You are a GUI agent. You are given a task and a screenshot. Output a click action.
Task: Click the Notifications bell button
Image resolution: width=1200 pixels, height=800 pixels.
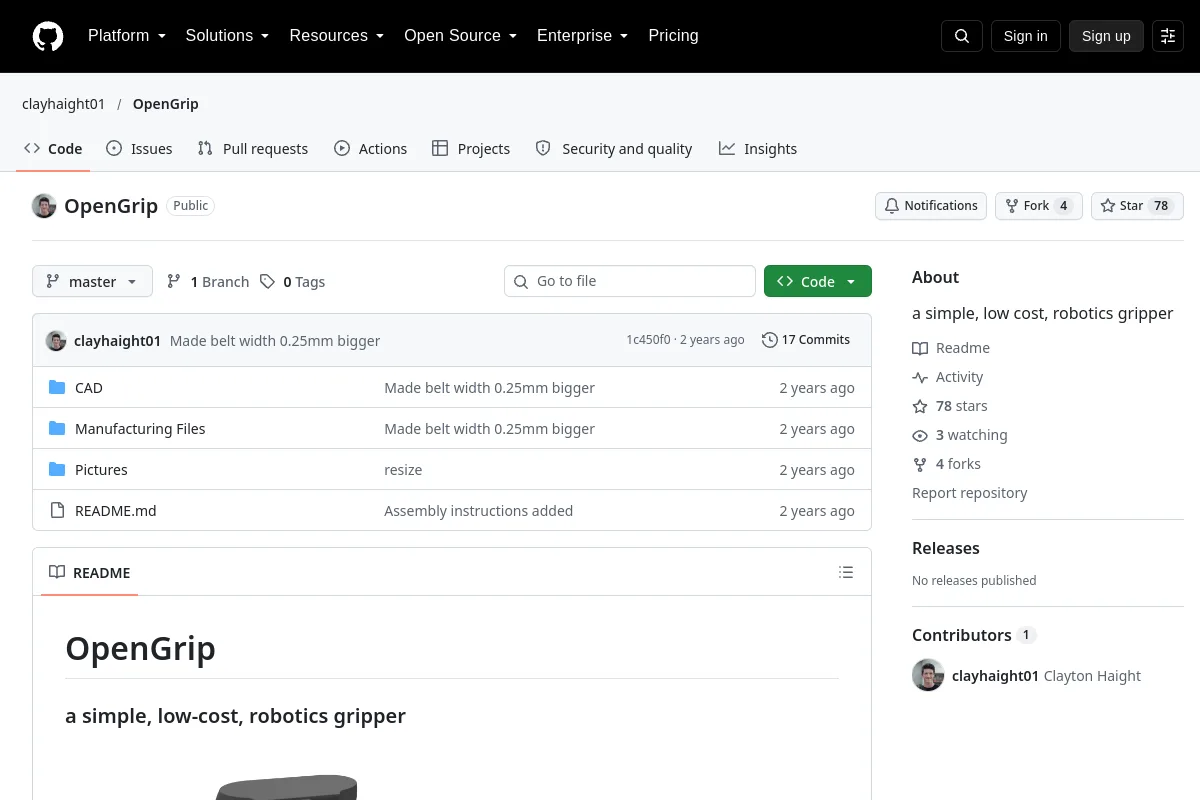(931, 206)
